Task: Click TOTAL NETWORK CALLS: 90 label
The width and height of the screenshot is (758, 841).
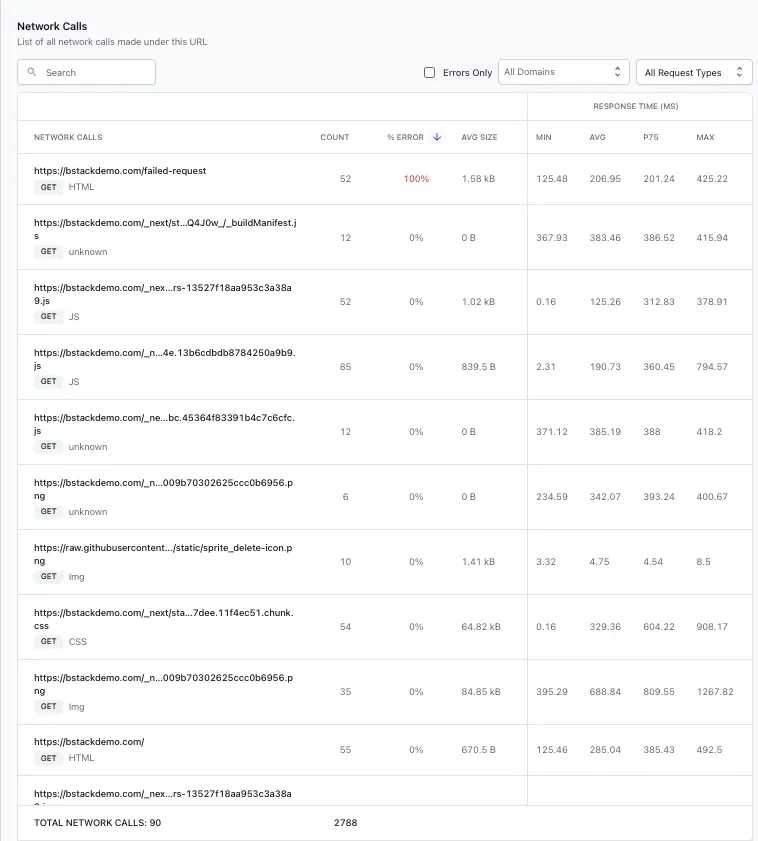Action: point(98,823)
